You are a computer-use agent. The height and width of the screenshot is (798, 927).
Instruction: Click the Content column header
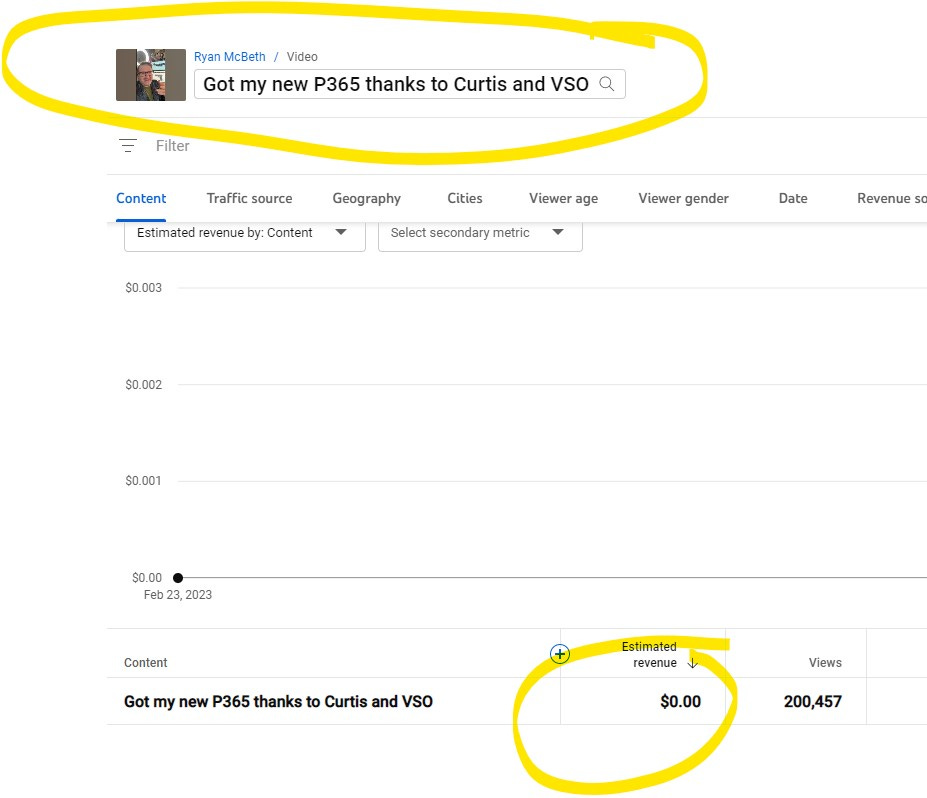tap(145, 663)
